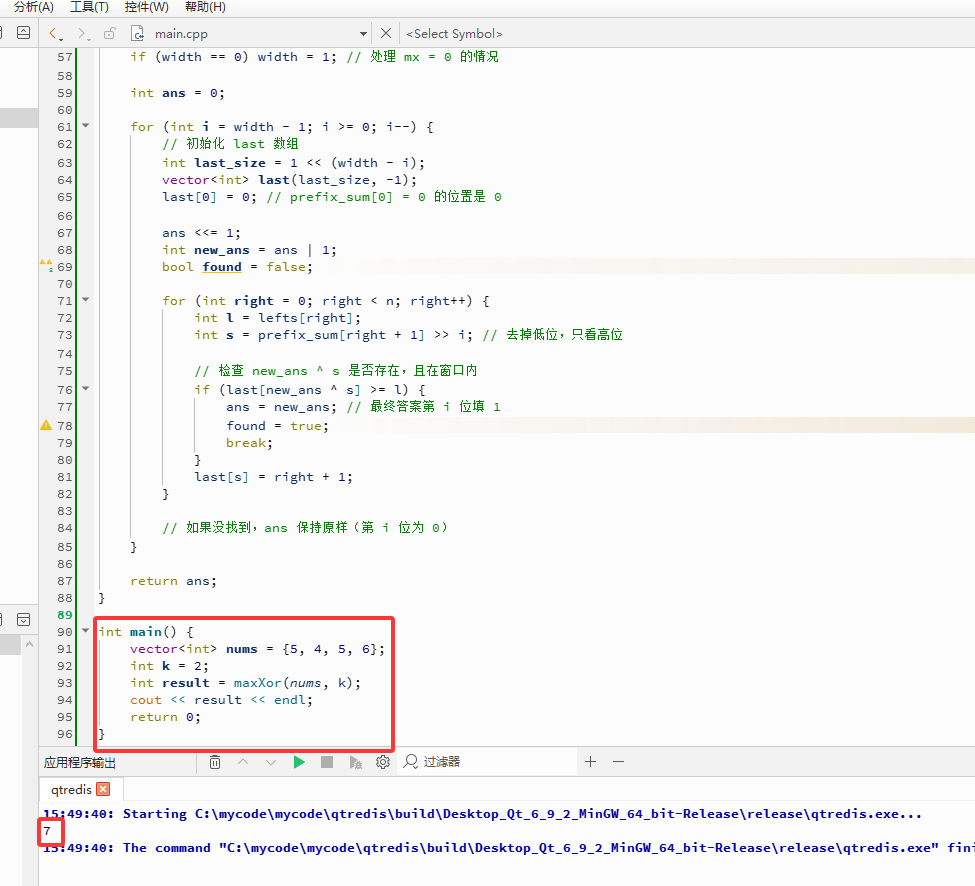Open the 帮助(H) menu
The height and width of the screenshot is (886, 975).
click(205, 7)
